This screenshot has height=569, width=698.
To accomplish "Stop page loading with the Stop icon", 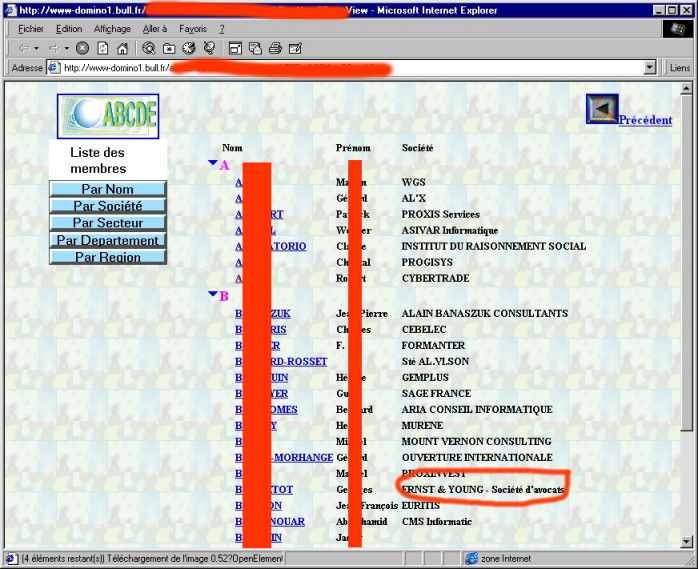I will point(82,48).
